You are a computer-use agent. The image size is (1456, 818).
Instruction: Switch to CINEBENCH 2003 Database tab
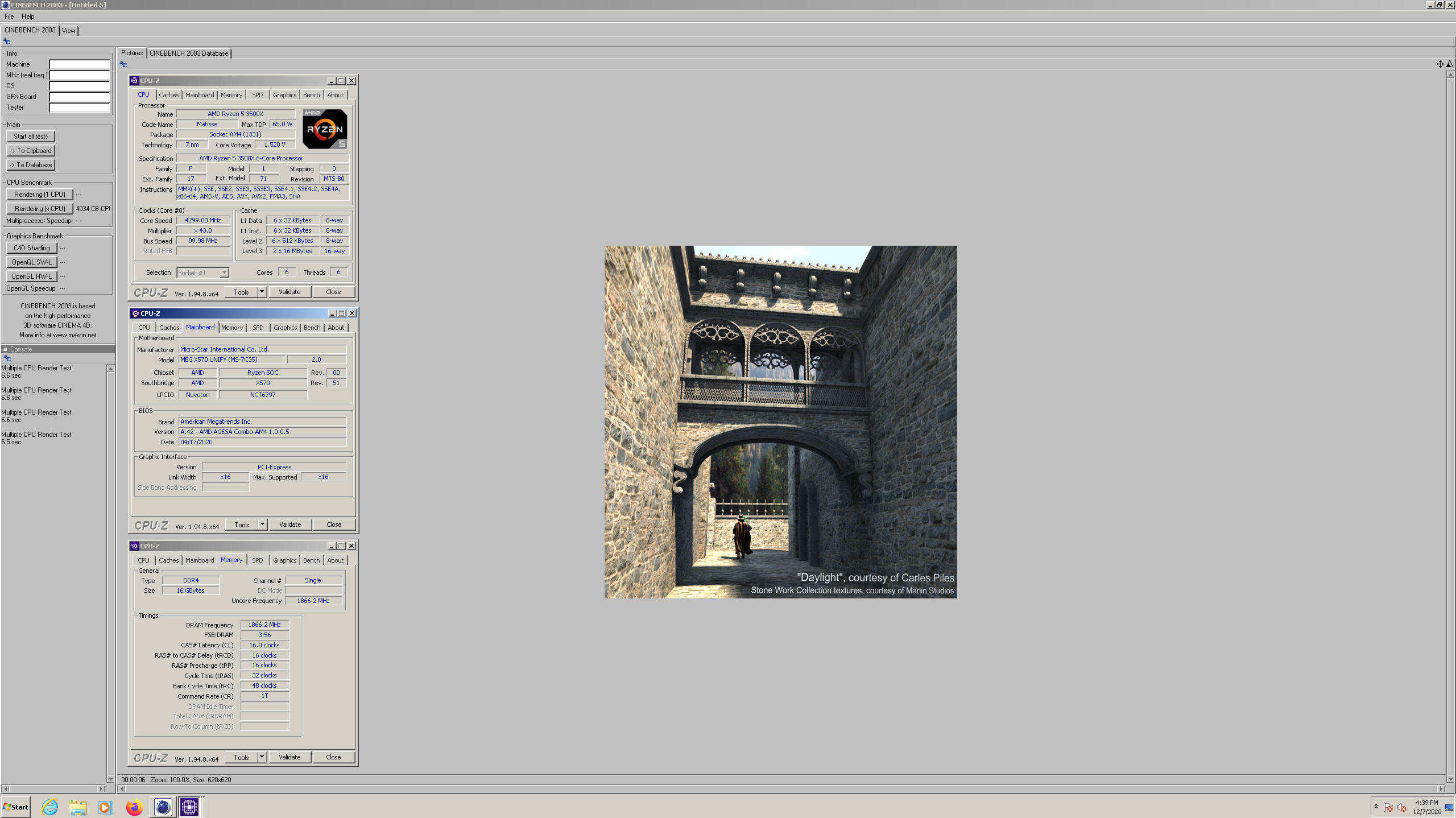click(x=189, y=53)
